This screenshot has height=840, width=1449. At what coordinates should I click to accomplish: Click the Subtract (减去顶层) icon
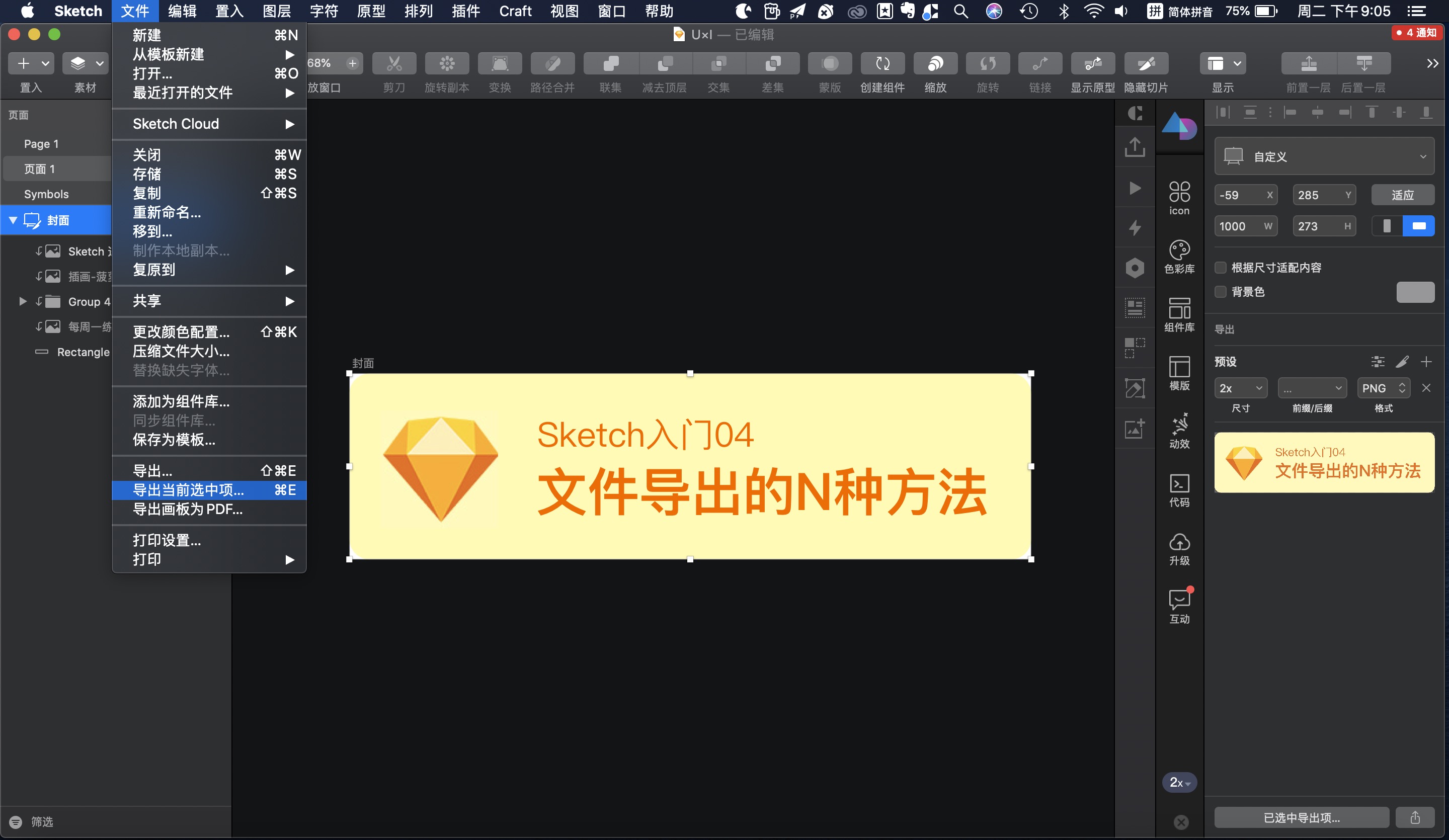[665, 64]
